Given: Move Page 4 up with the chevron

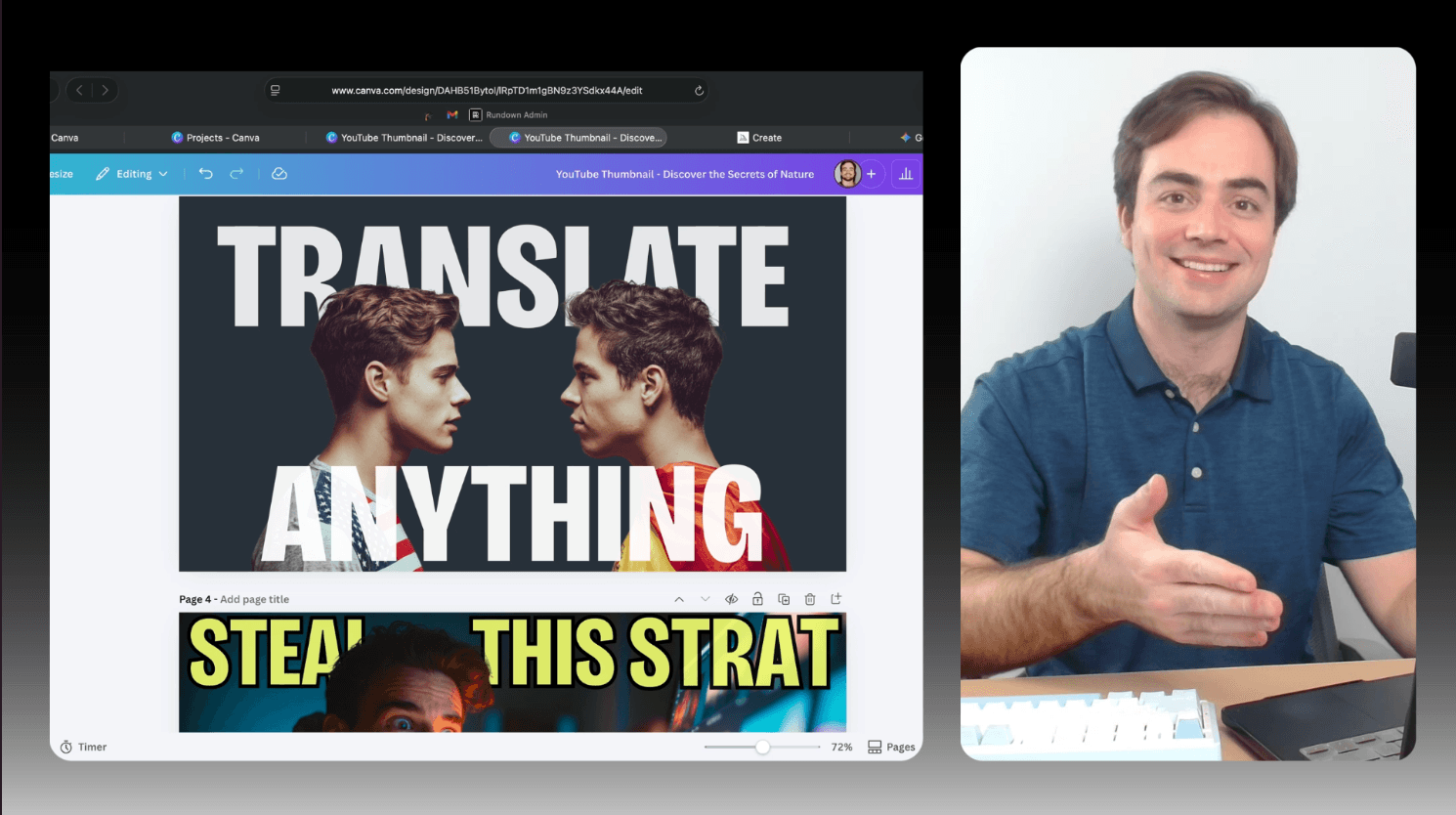Looking at the screenshot, I should 680,598.
